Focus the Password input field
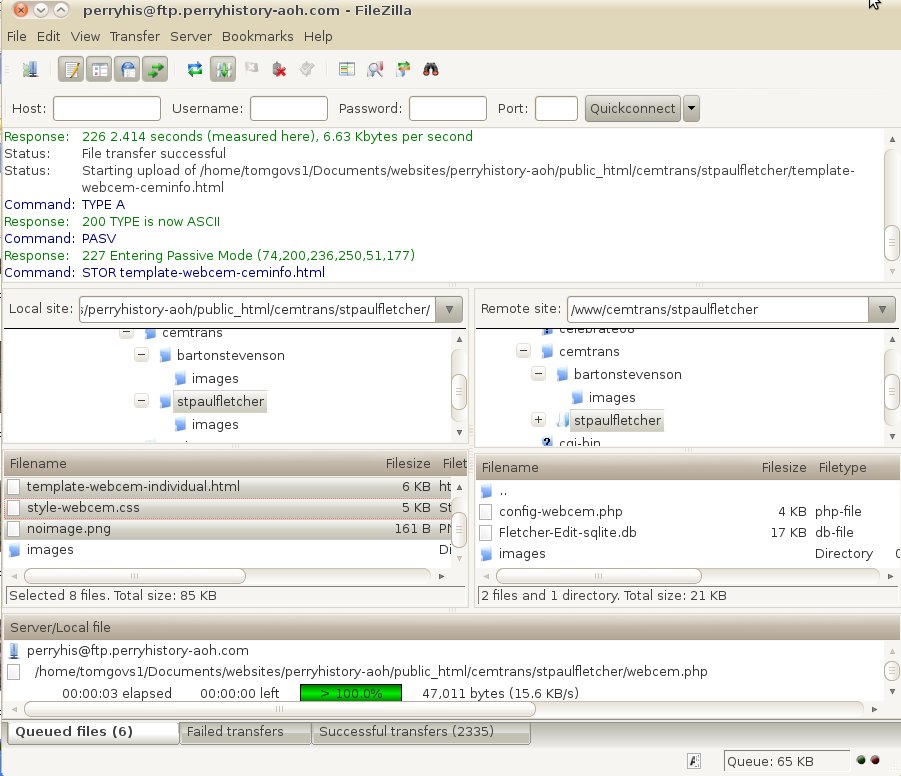Image resolution: width=901 pixels, height=776 pixels. (x=448, y=108)
